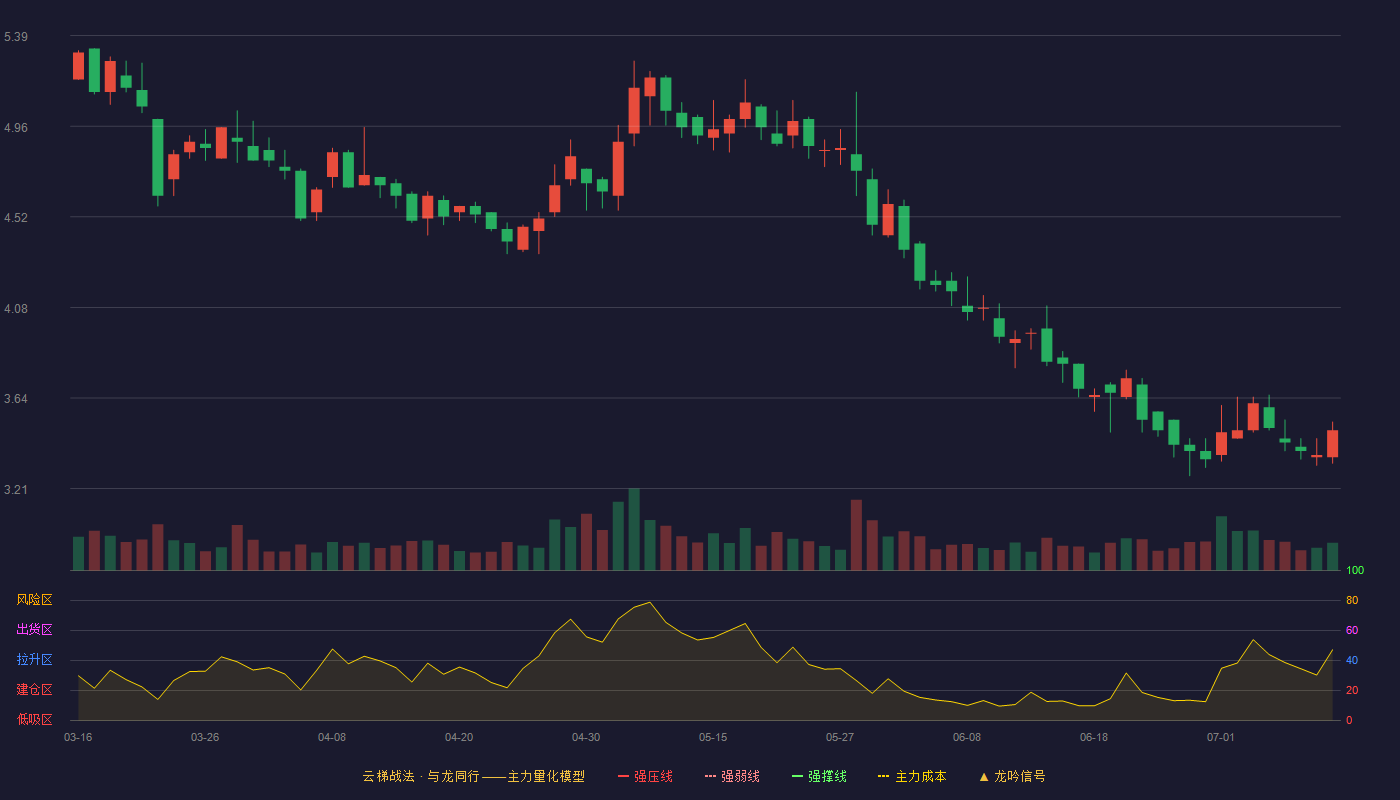Viewport: 1400px width, 800px height.
Task: Toggle the 强压线 legend label
Action: click(653, 776)
